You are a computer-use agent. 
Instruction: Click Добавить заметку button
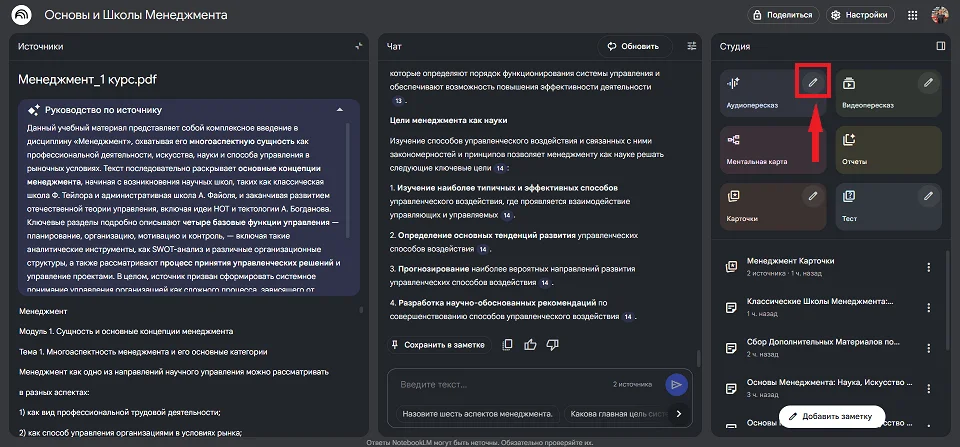pyautogui.click(x=830, y=416)
